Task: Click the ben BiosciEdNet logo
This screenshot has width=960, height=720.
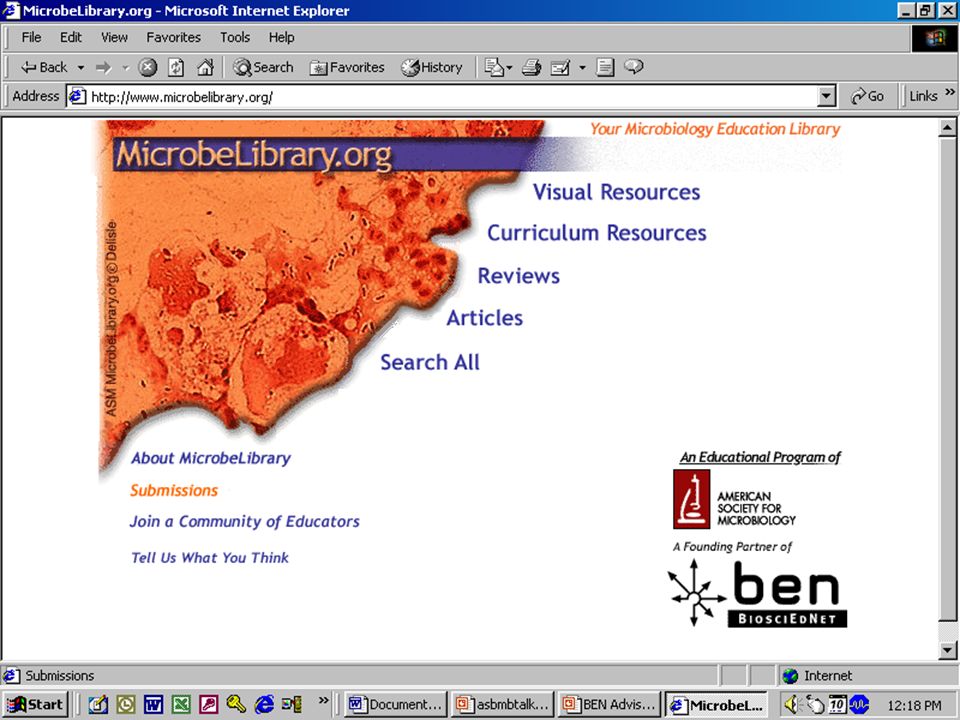Action: (x=757, y=594)
